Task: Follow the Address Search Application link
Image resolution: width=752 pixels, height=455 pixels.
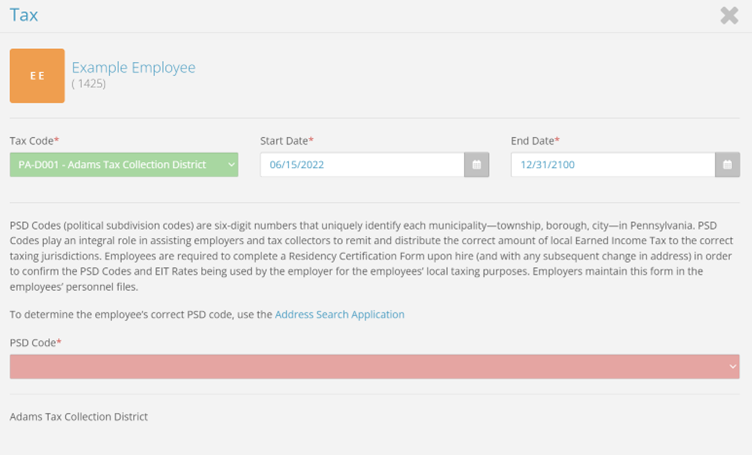Action: click(x=340, y=314)
